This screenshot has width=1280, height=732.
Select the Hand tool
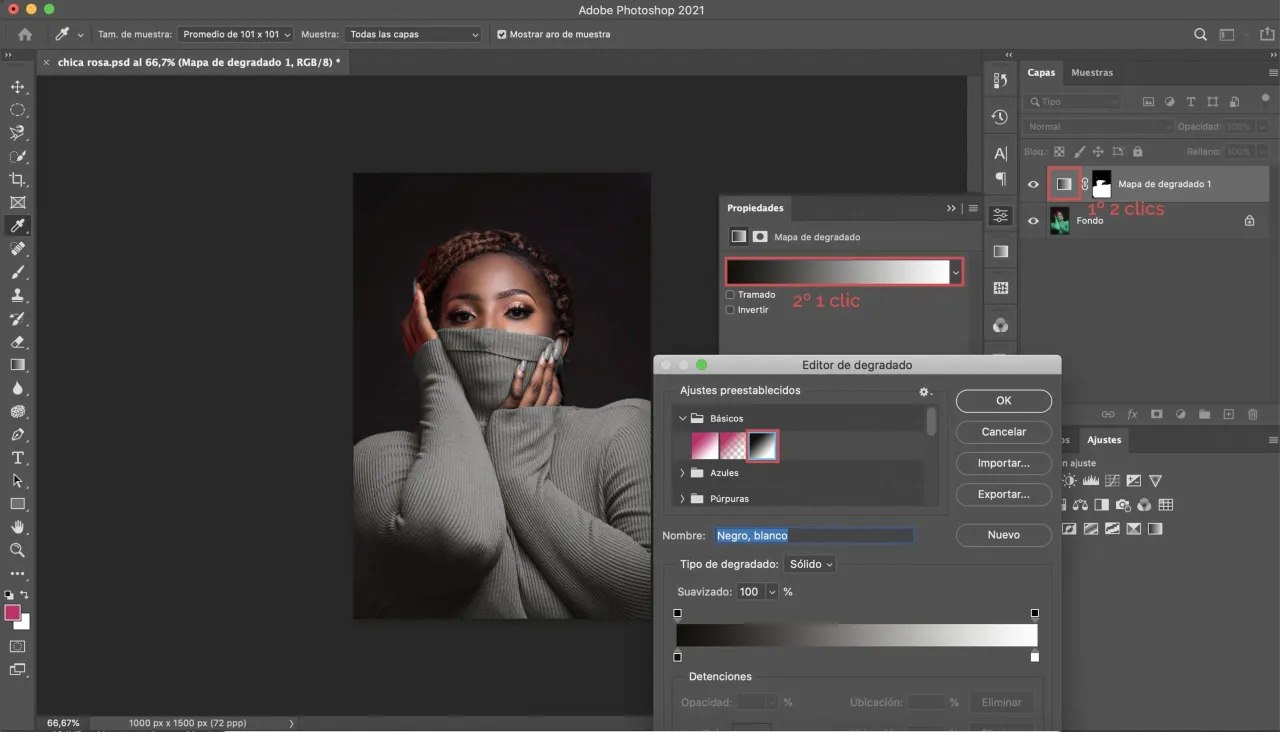(x=17, y=527)
